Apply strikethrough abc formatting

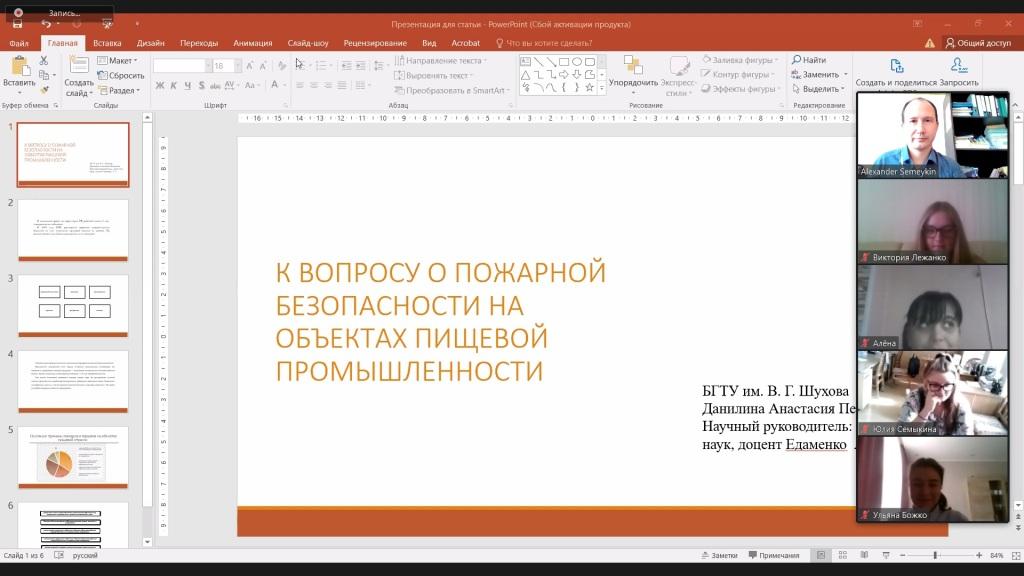tap(215, 86)
